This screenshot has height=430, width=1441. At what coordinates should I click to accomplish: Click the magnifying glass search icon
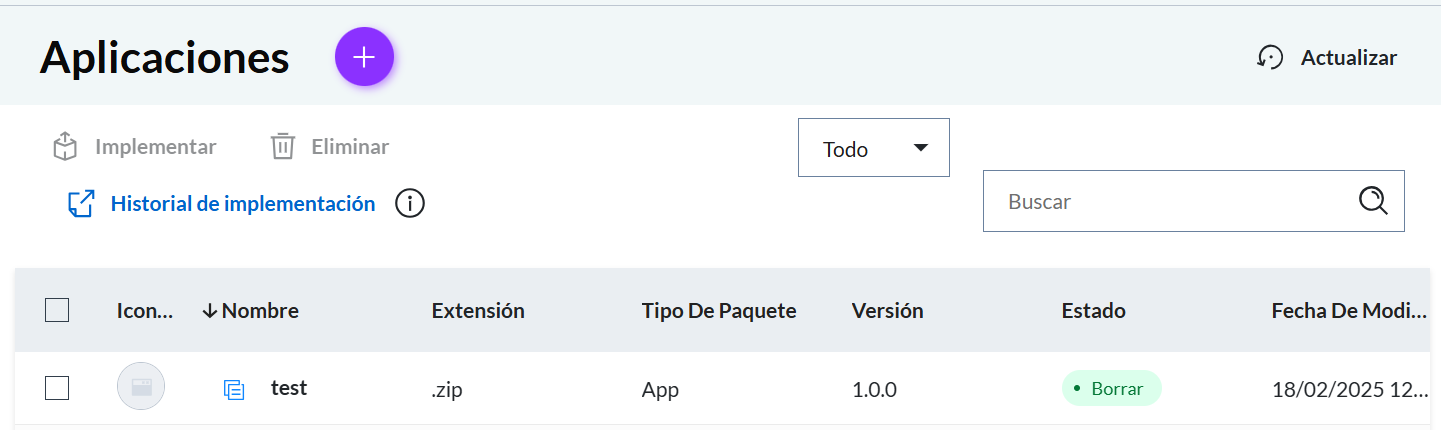coord(1374,201)
